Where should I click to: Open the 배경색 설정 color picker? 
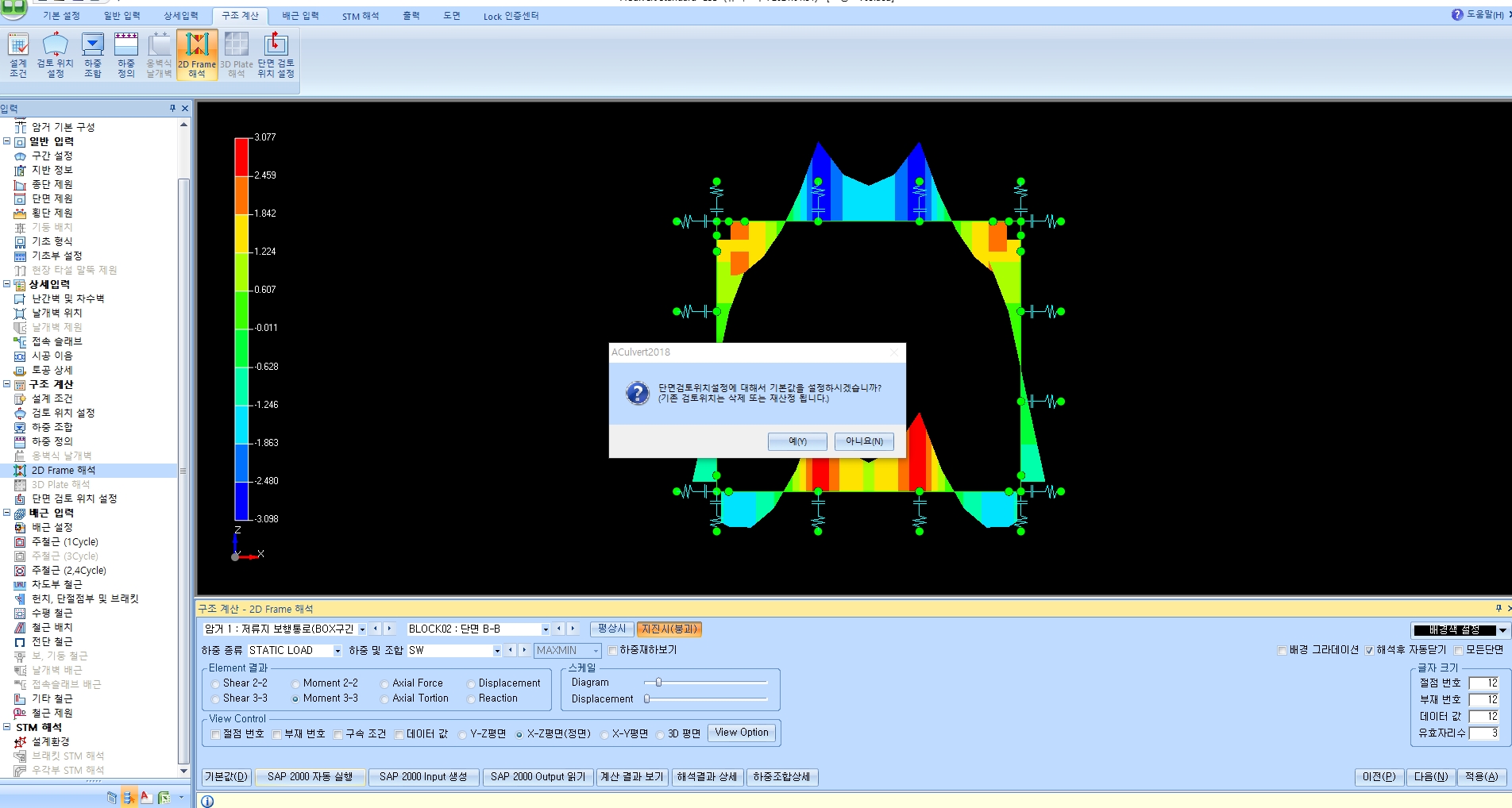pos(1460,630)
